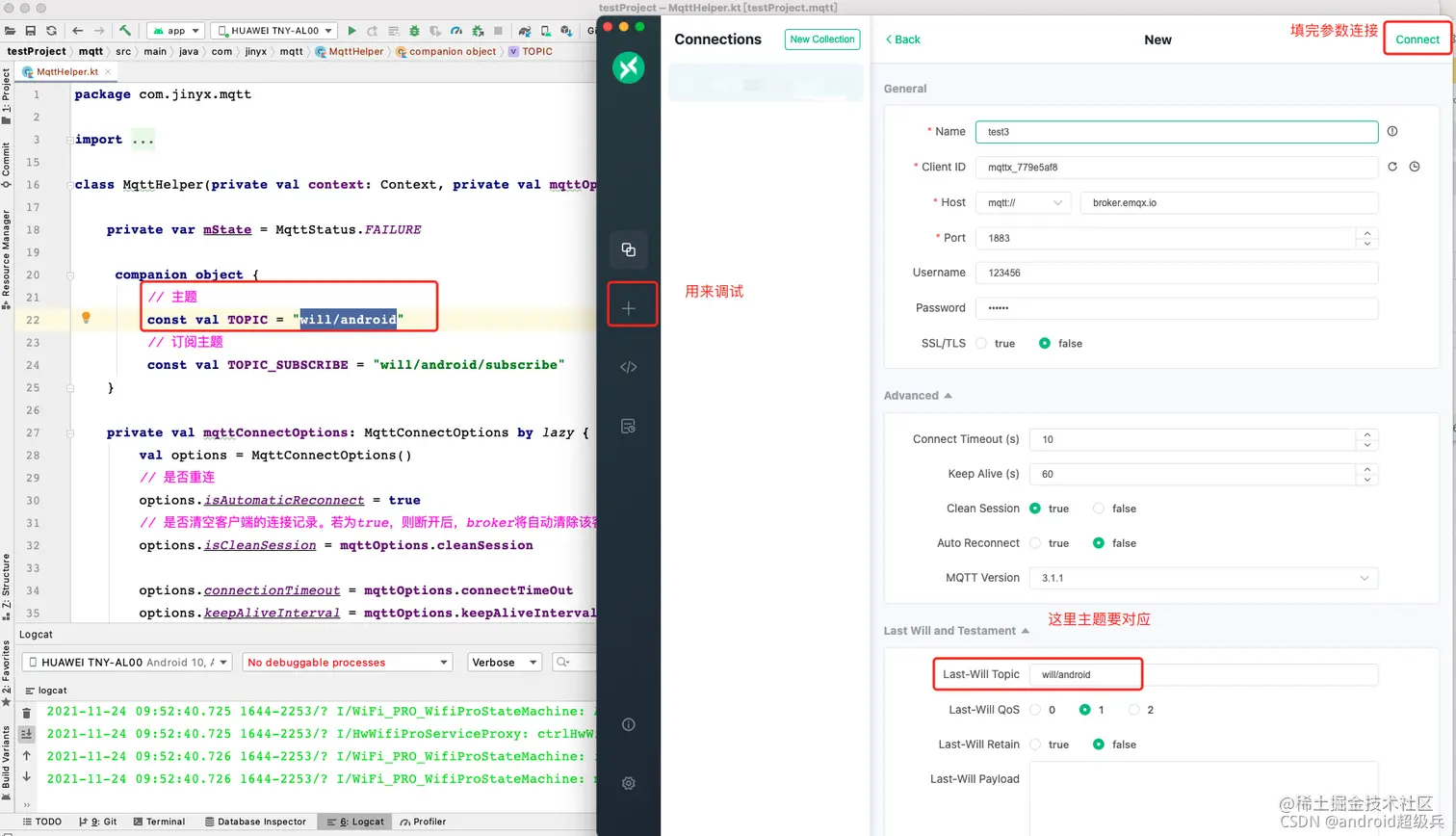Click the Sync/refresh icon in Android Studio
The width and height of the screenshot is (1456, 836).
51,31
